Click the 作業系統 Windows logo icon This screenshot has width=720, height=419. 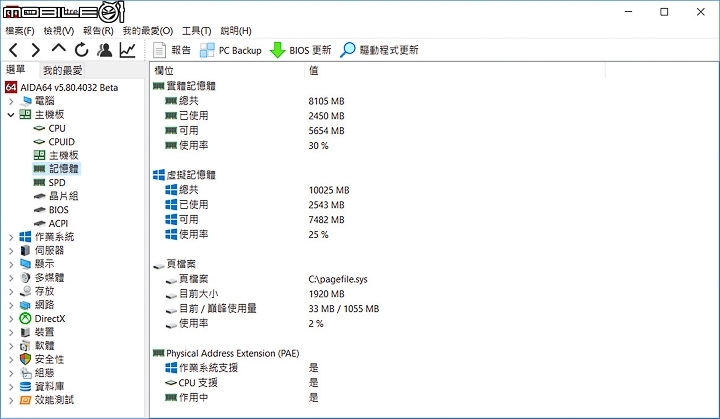pyautogui.click(x=25, y=237)
